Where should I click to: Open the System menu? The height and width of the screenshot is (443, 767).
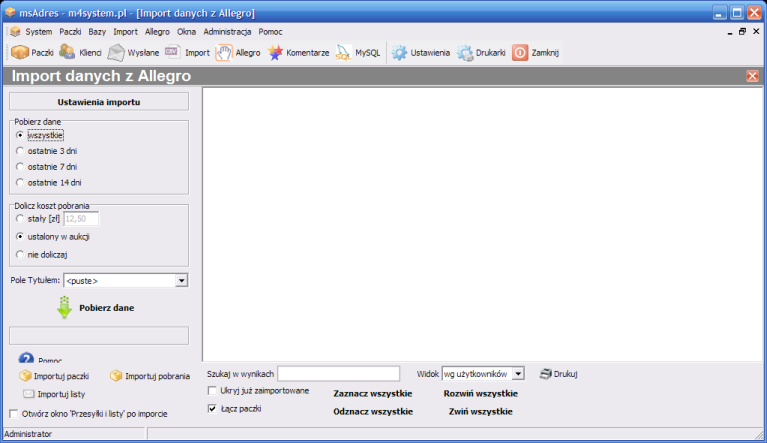click(x=39, y=32)
